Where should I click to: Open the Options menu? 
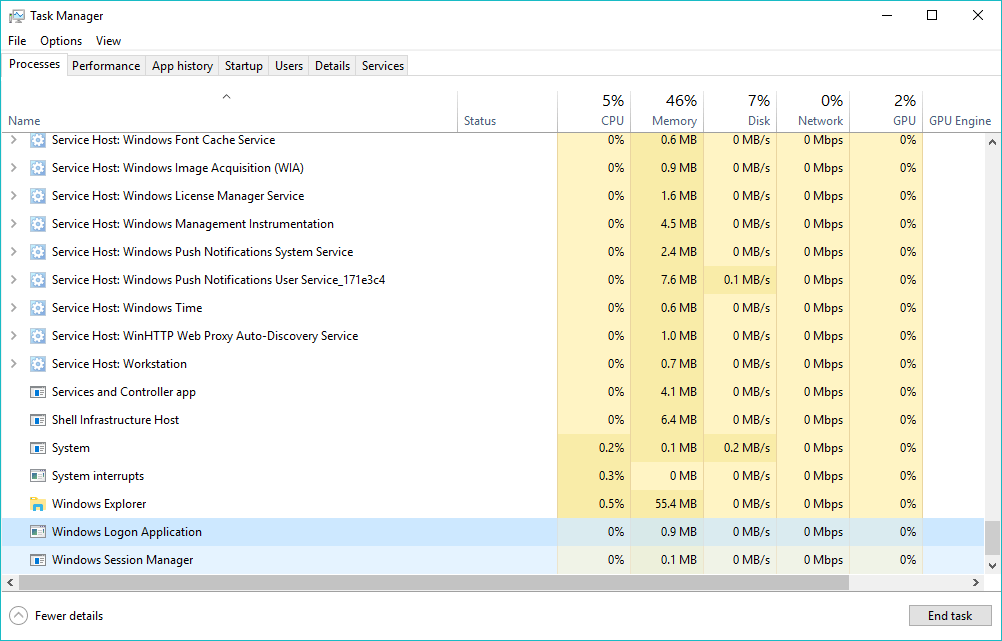[x=61, y=41]
